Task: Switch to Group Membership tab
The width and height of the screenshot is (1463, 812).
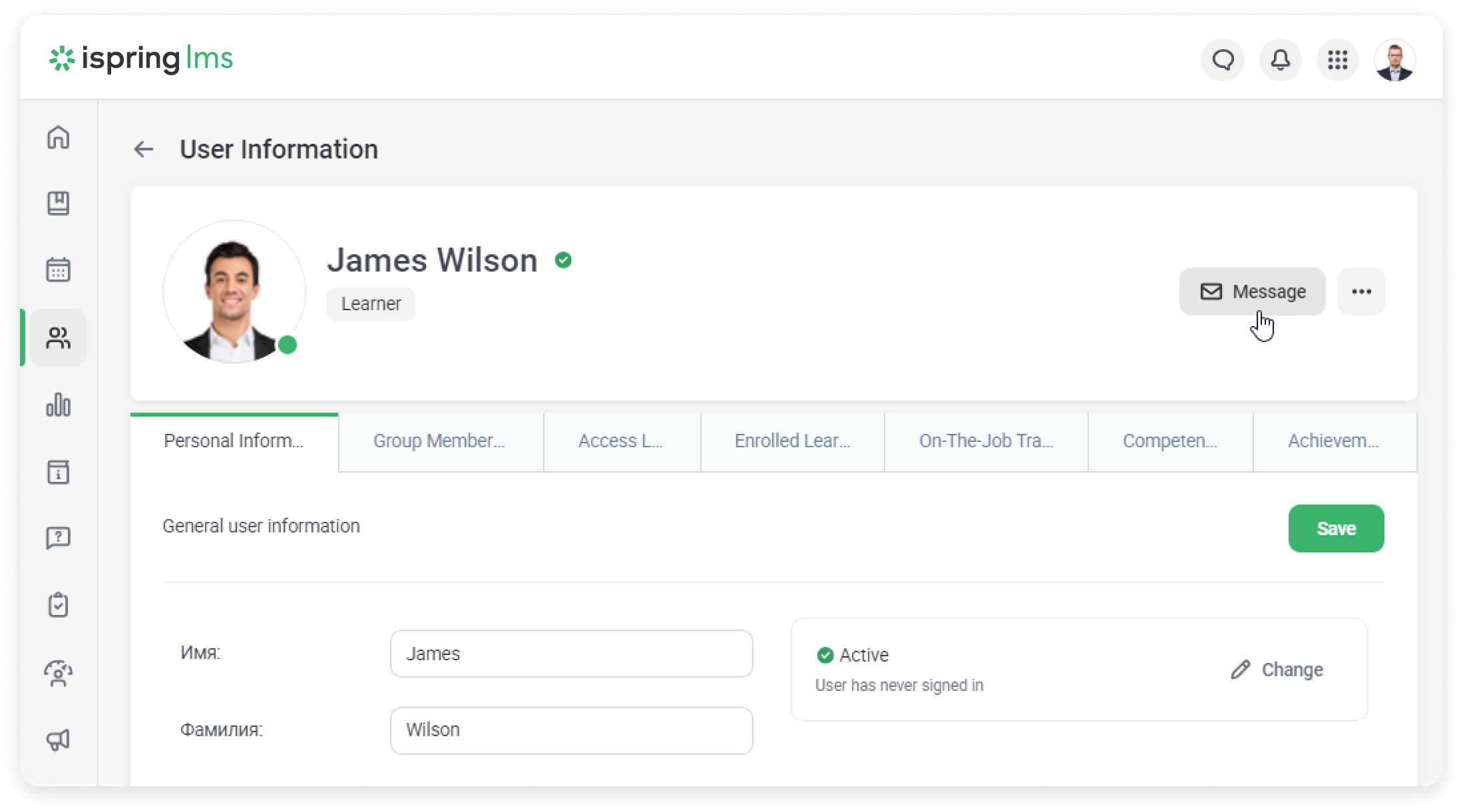Action: pyautogui.click(x=440, y=441)
